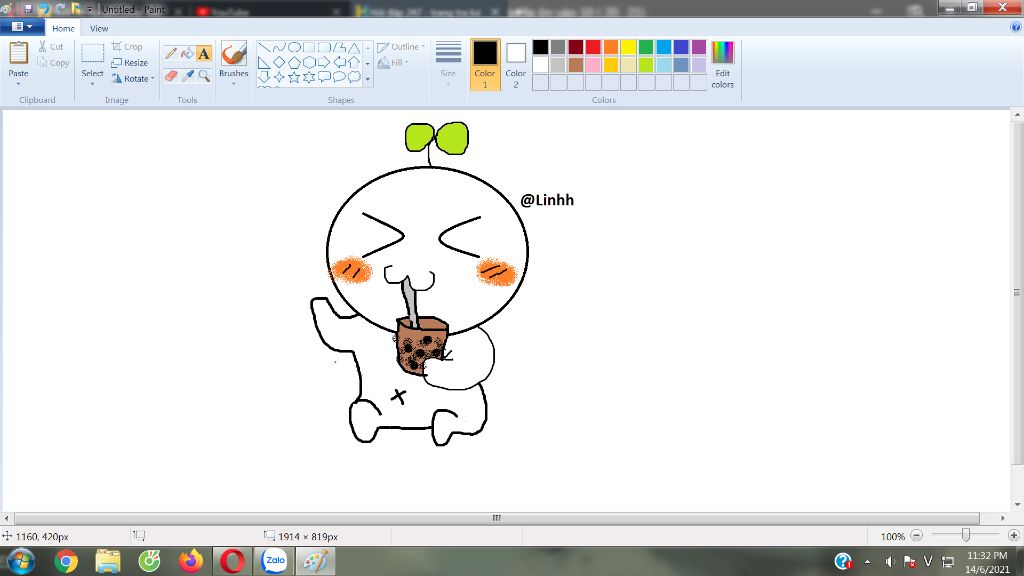Screen dimensions: 1024x576
Task: Select the Color picker eyedropper tool
Action: (x=187, y=76)
